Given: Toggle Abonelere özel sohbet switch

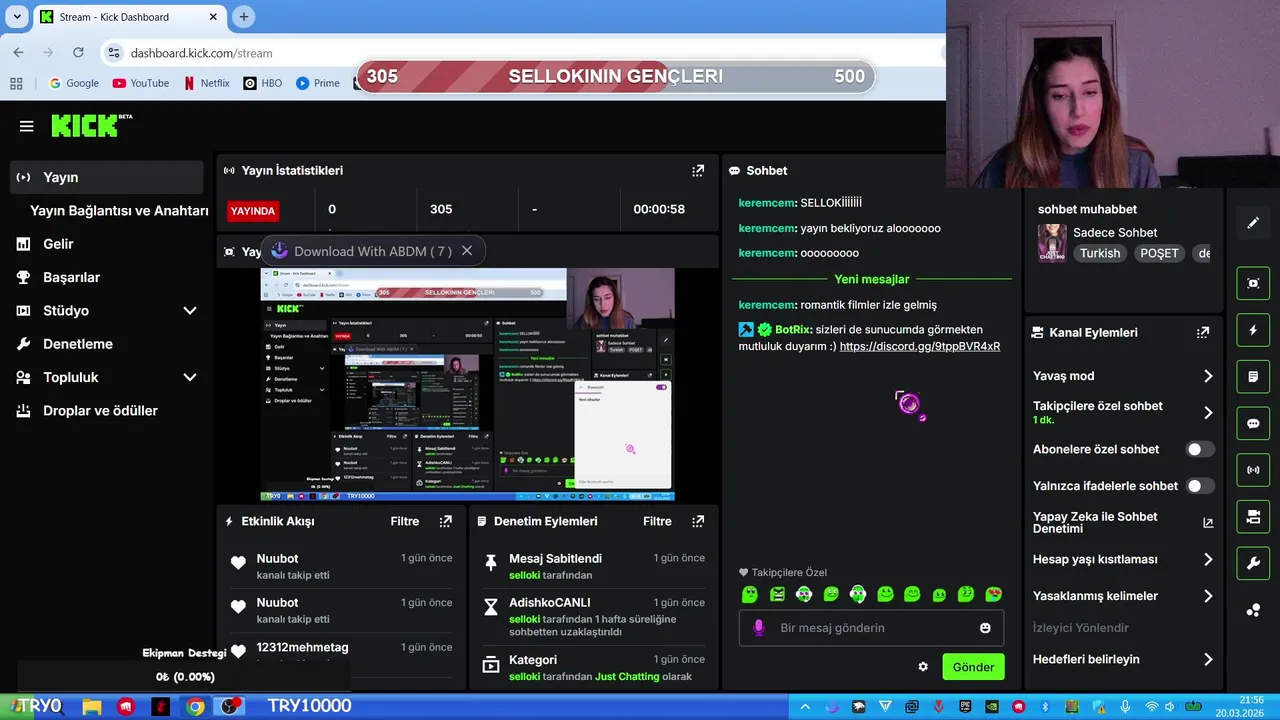Looking at the screenshot, I should coord(1200,450).
